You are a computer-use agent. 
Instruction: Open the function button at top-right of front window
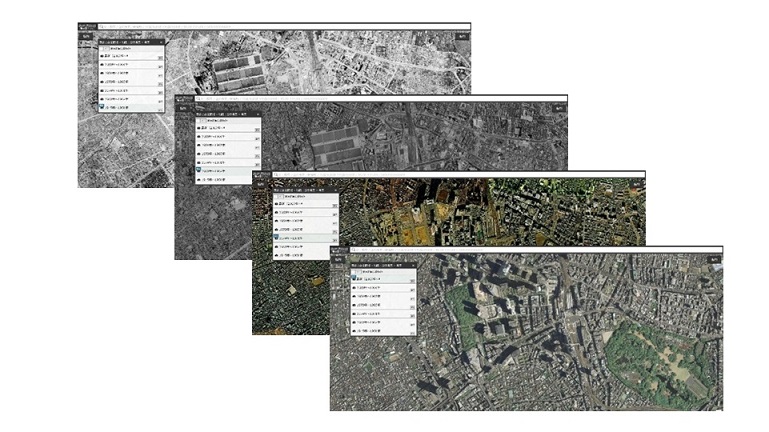[713, 259]
